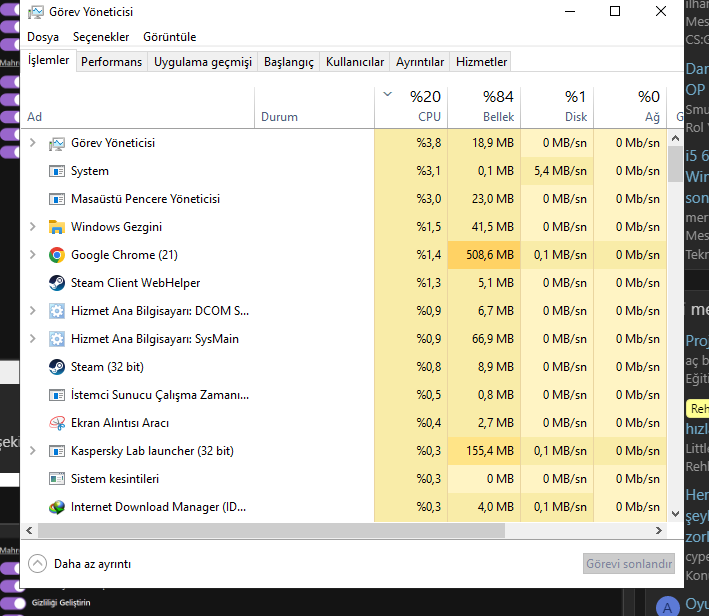Open the Görüntüle menu
Image resolution: width=709 pixels, height=616 pixels.
pos(170,37)
